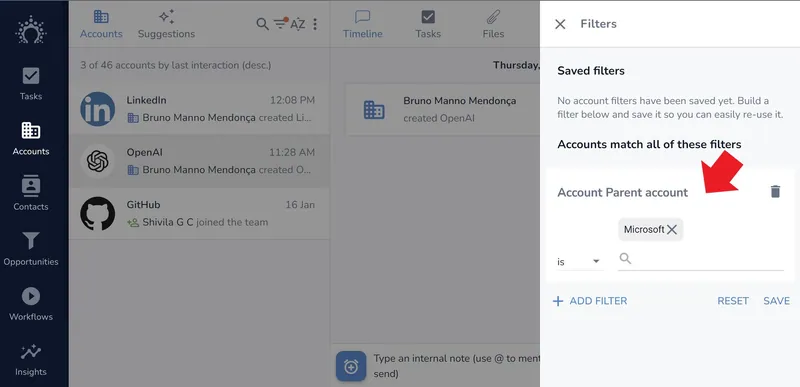800x387 pixels.
Task: Click the search magnifier above accounts list
Action: [x=262, y=24]
